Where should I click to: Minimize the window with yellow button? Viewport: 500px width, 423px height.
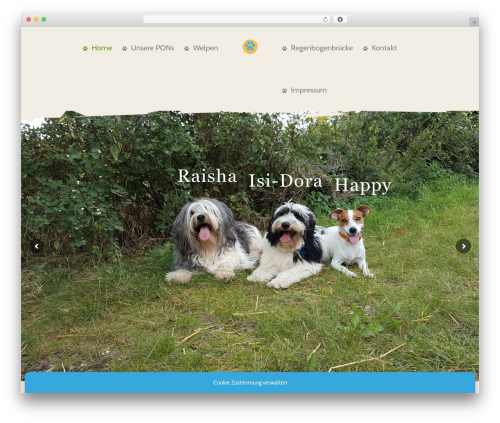(x=36, y=19)
